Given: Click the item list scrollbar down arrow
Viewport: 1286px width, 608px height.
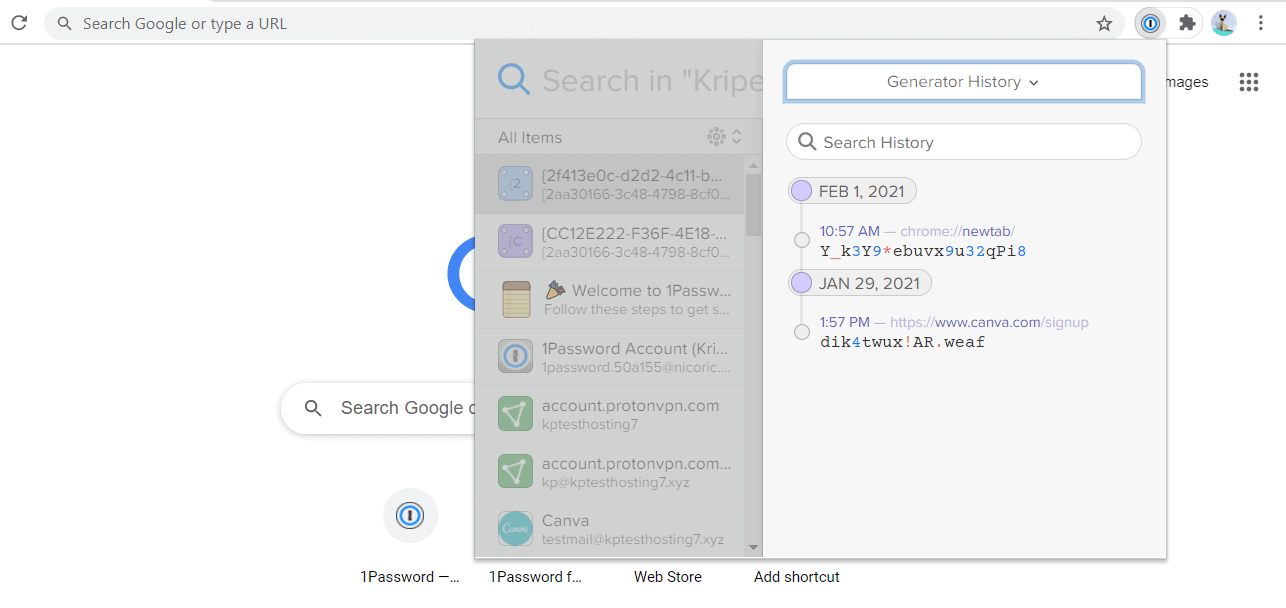Looking at the screenshot, I should [754, 548].
